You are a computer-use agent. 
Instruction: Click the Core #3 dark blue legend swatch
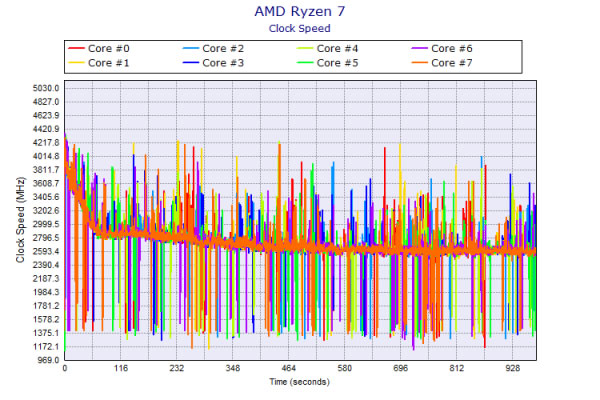coord(191,63)
